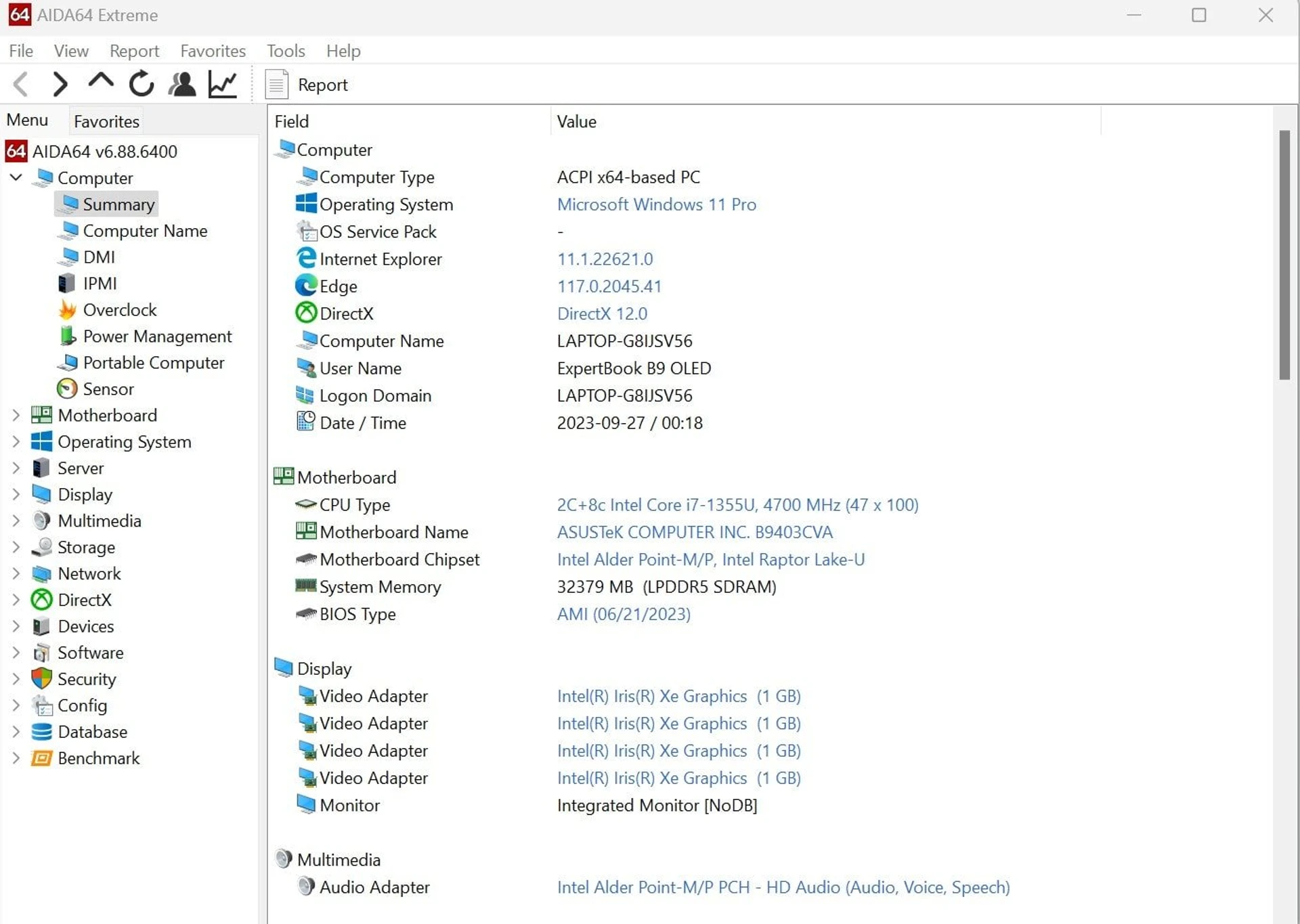Screen dimensions: 1300x924
Task: Click the Edge browser icon in report
Action: click(x=306, y=286)
